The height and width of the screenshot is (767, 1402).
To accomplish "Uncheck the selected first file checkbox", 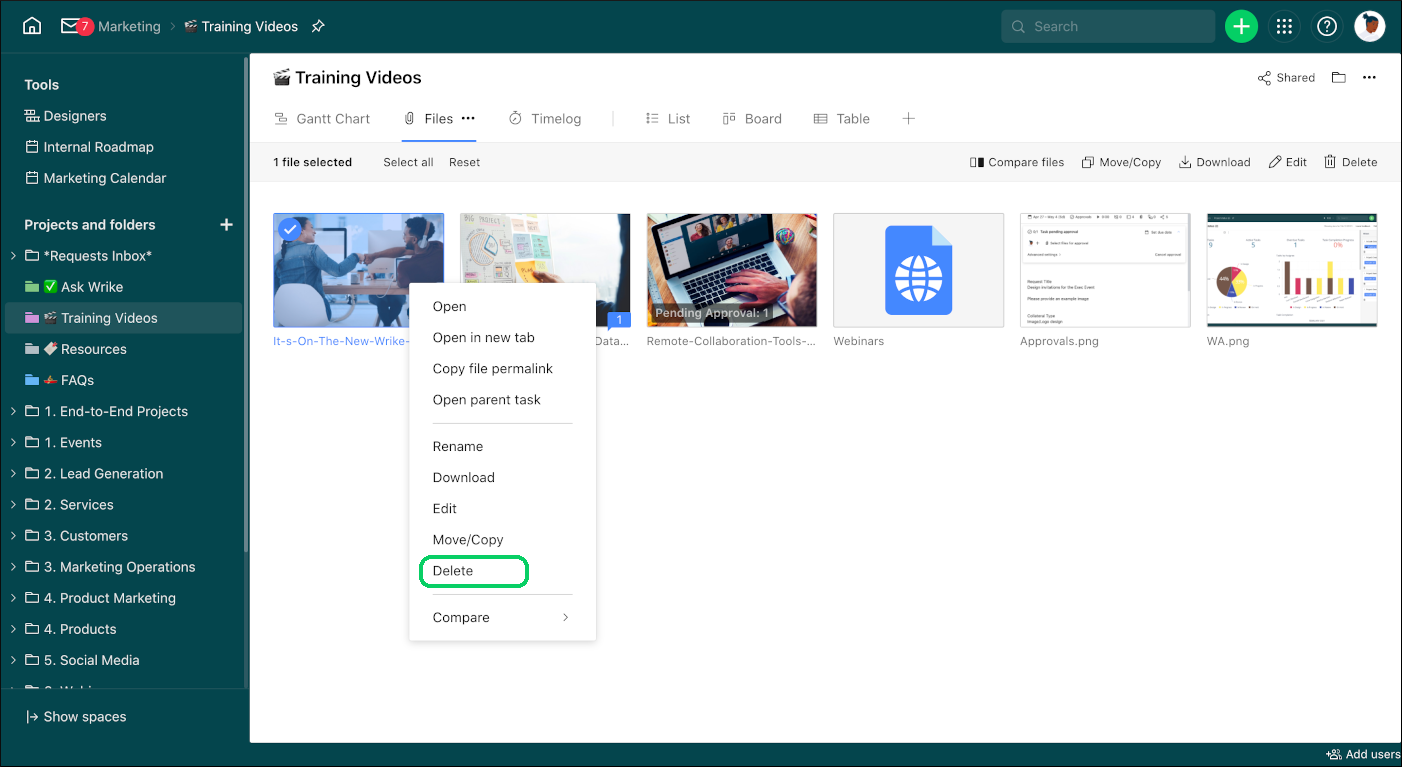I will (290, 230).
